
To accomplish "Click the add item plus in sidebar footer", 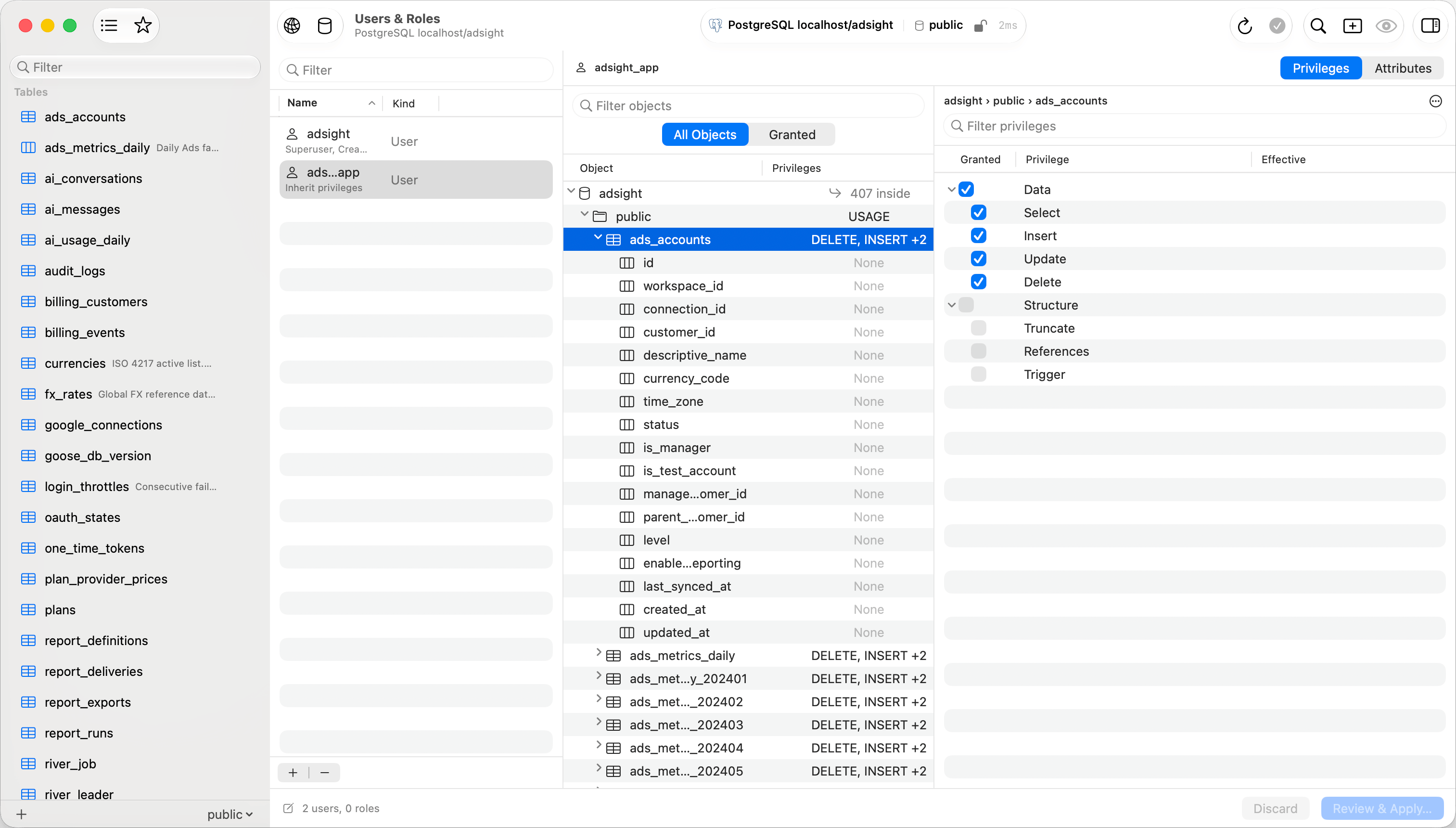I will pyautogui.click(x=21, y=814).
